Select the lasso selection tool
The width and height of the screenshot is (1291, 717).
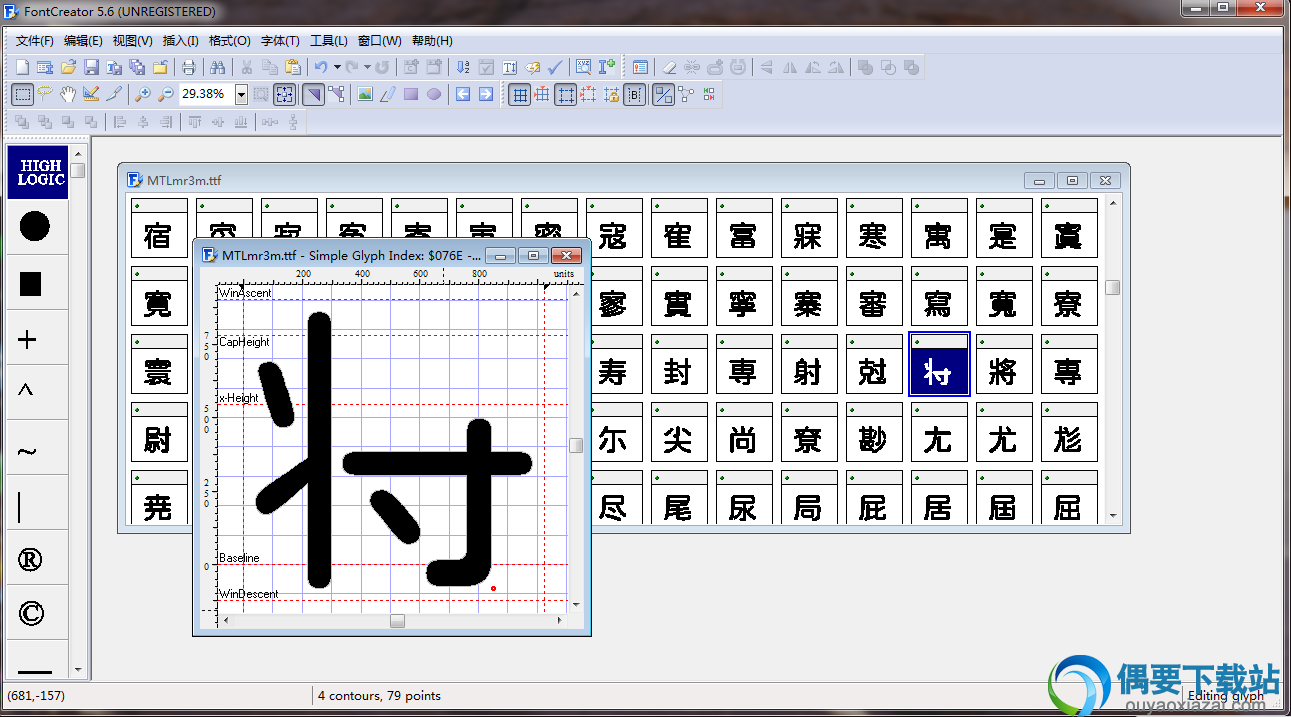(45, 94)
